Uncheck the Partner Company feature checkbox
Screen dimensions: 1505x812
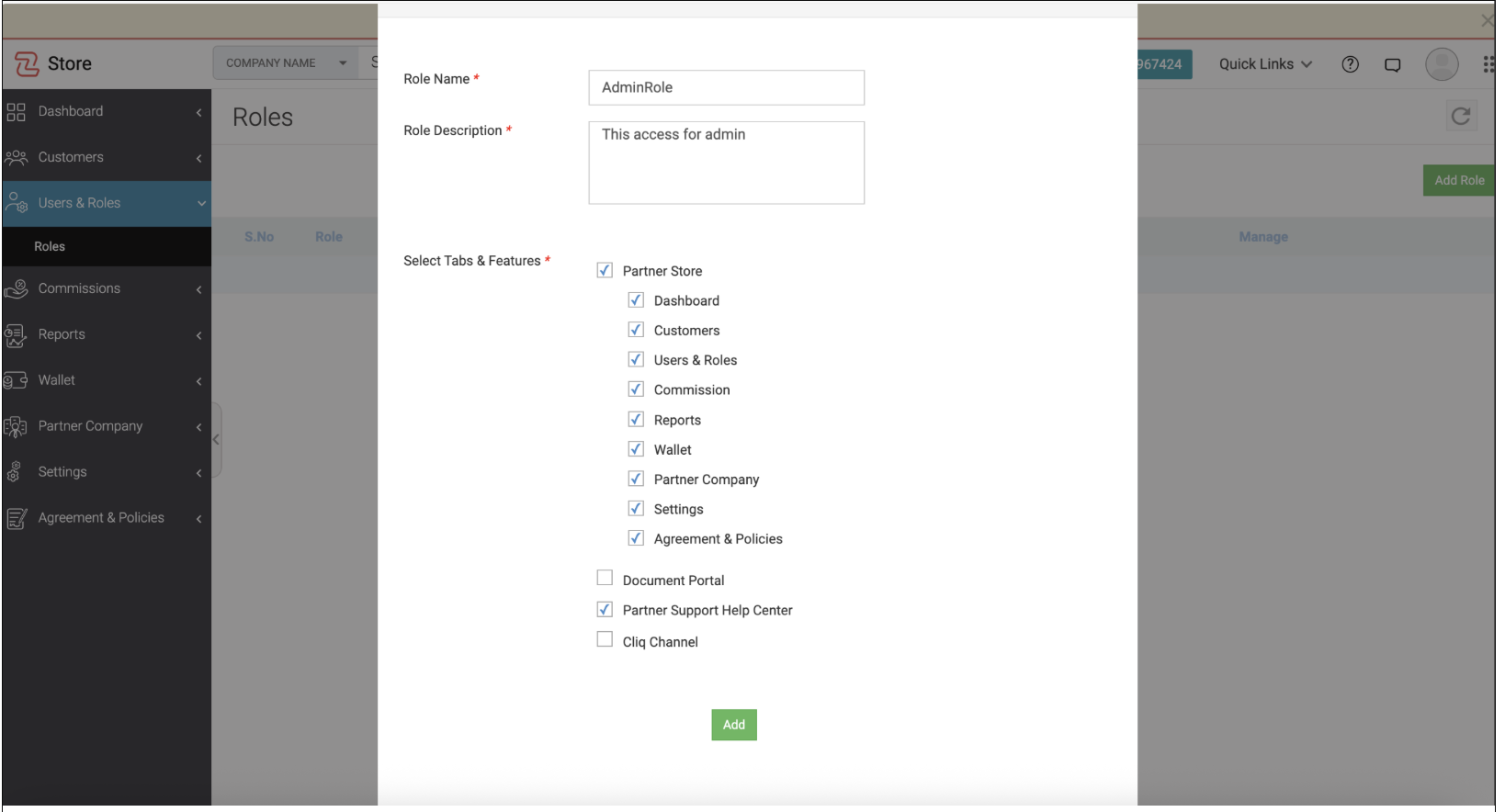click(x=636, y=479)
